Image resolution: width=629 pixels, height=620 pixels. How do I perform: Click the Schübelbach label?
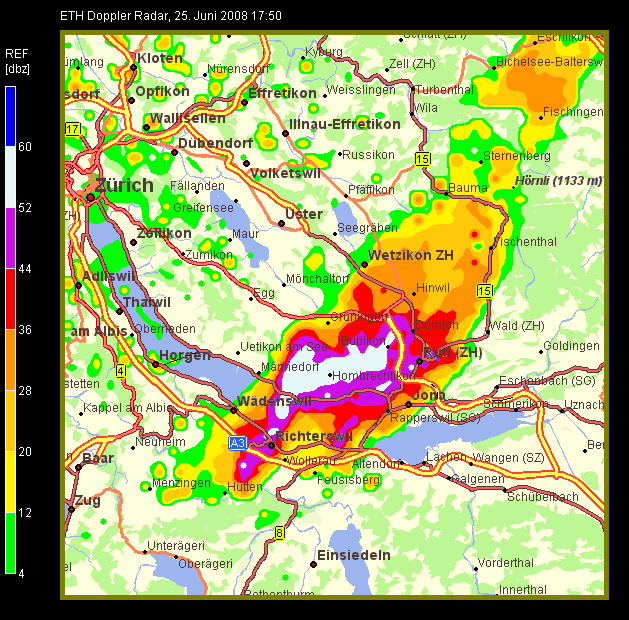click(543, 496)
